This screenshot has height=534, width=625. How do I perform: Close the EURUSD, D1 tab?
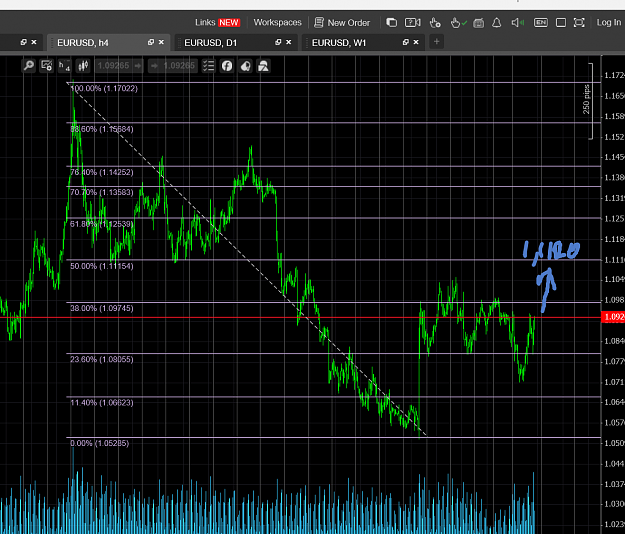[x=289, y=42]
